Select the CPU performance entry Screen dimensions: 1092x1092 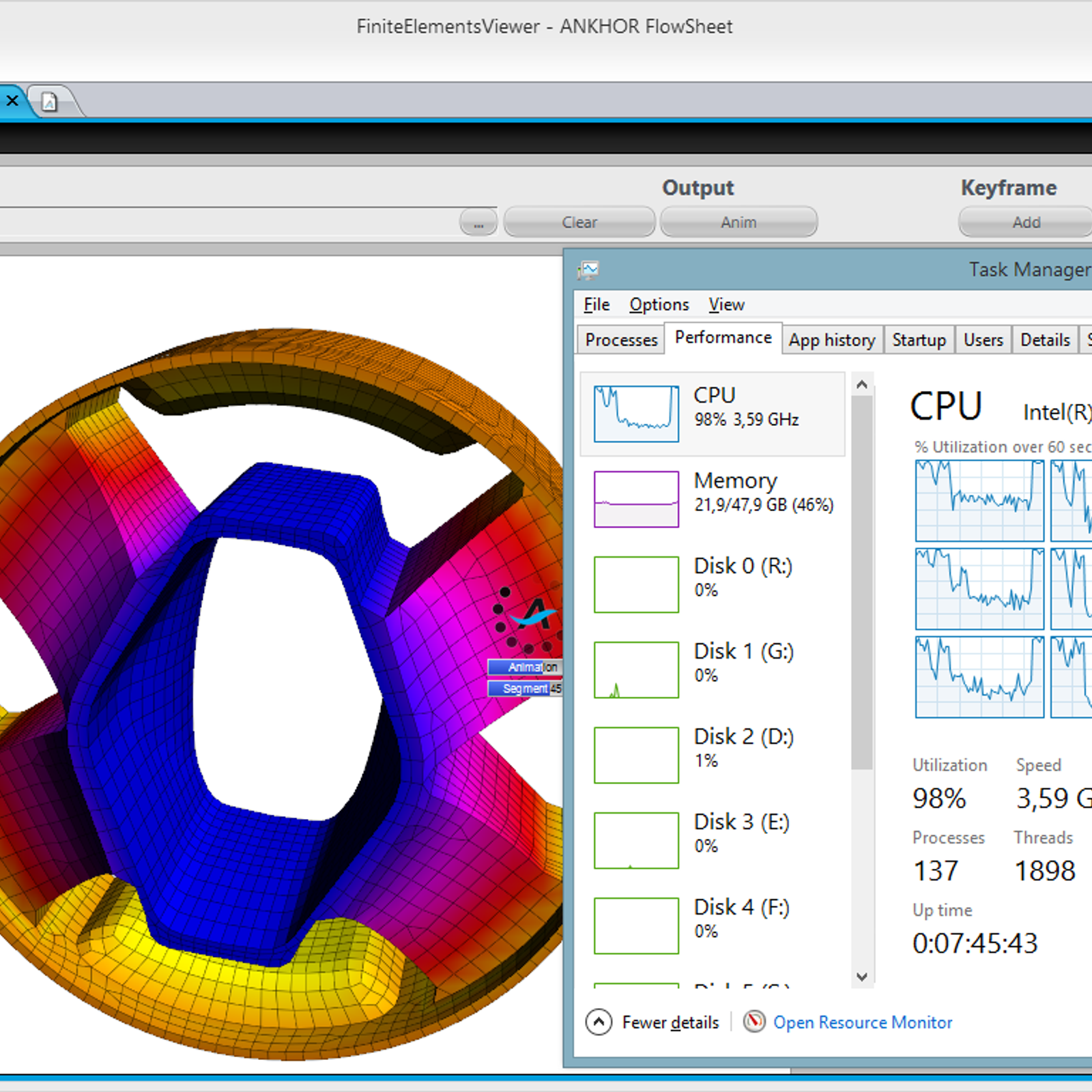coord(712,414)
